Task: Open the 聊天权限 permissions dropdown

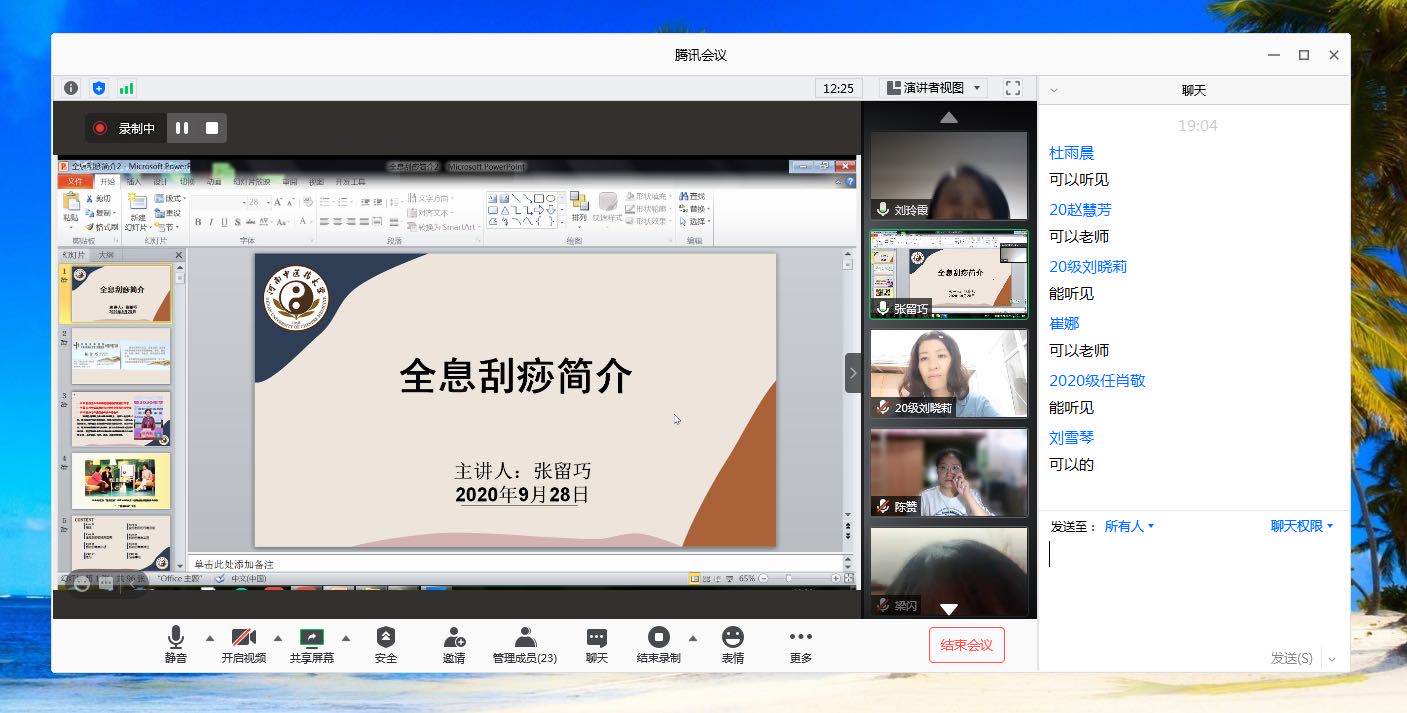Action: (1301, 526)
